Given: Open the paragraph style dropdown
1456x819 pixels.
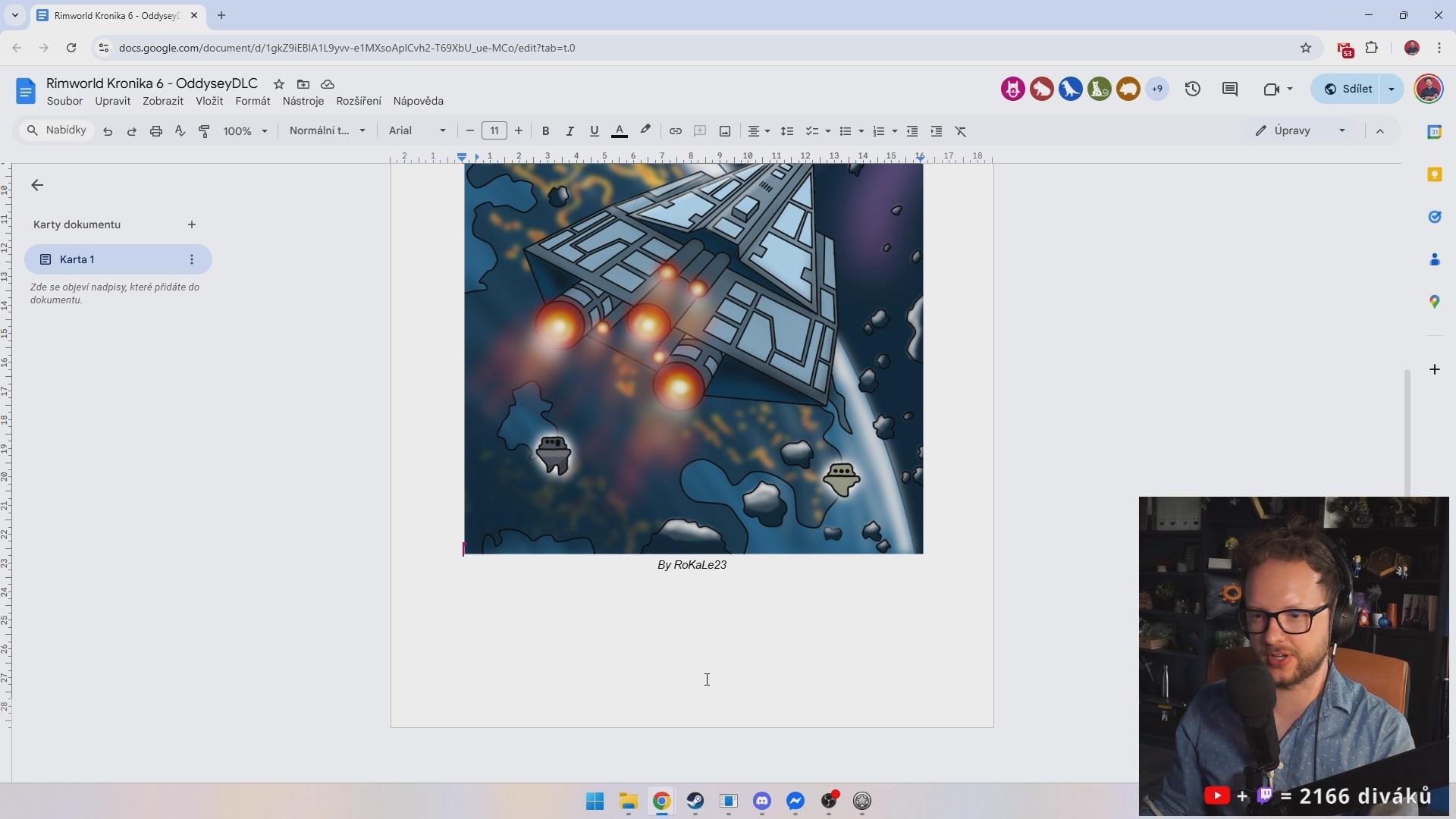Looking at the screenshot, I should (327, 131).
